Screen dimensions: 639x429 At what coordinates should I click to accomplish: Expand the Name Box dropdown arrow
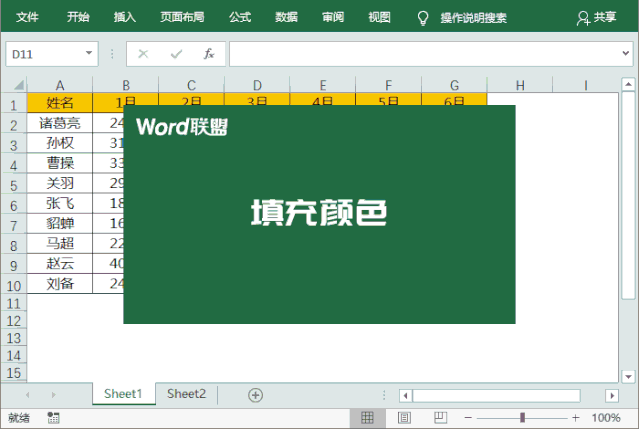[88, 53]
